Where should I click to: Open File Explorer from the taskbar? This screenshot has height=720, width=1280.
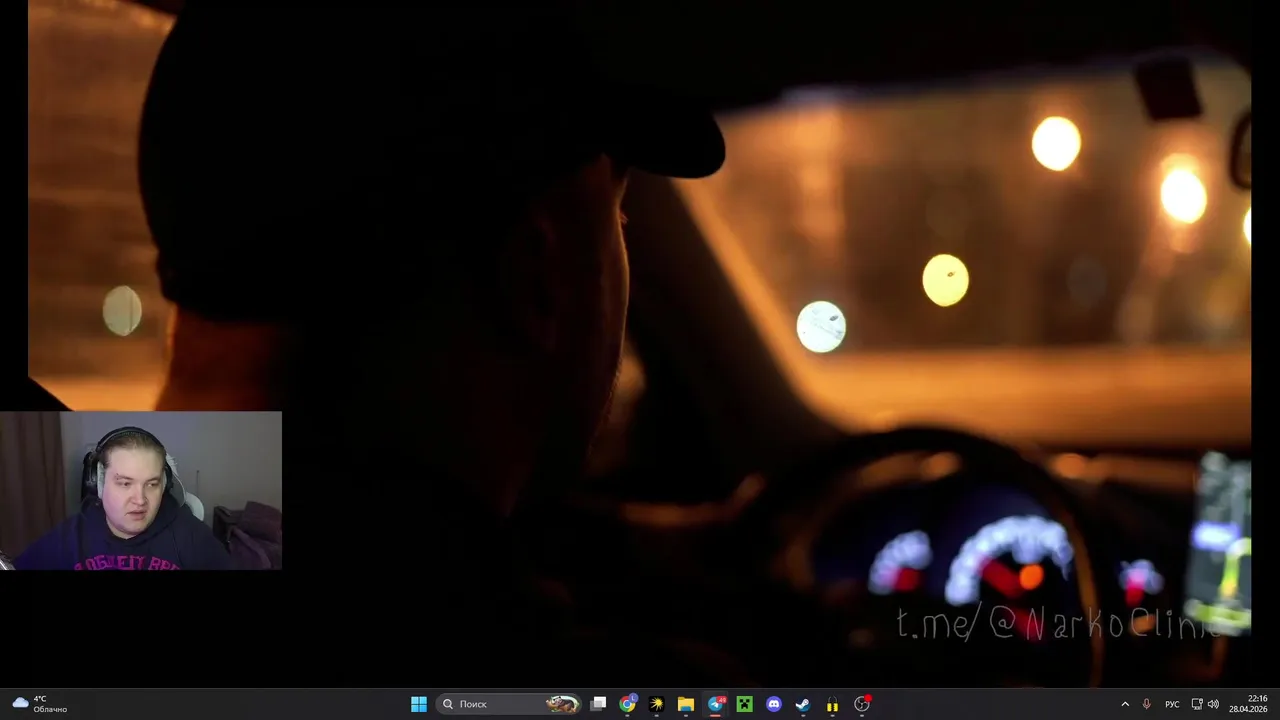(x=686, y=704)
